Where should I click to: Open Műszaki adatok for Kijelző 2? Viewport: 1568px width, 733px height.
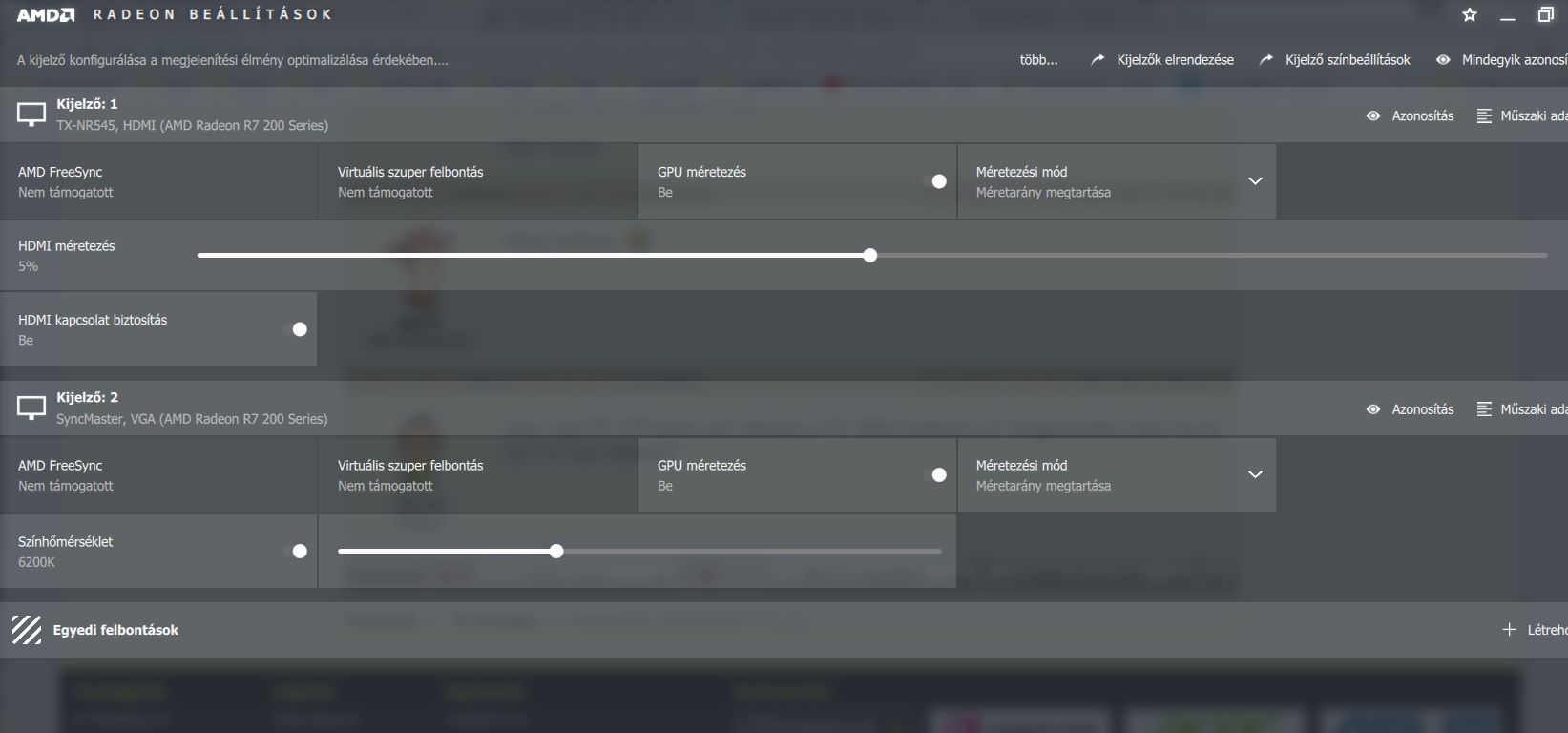click(1534, 409)
